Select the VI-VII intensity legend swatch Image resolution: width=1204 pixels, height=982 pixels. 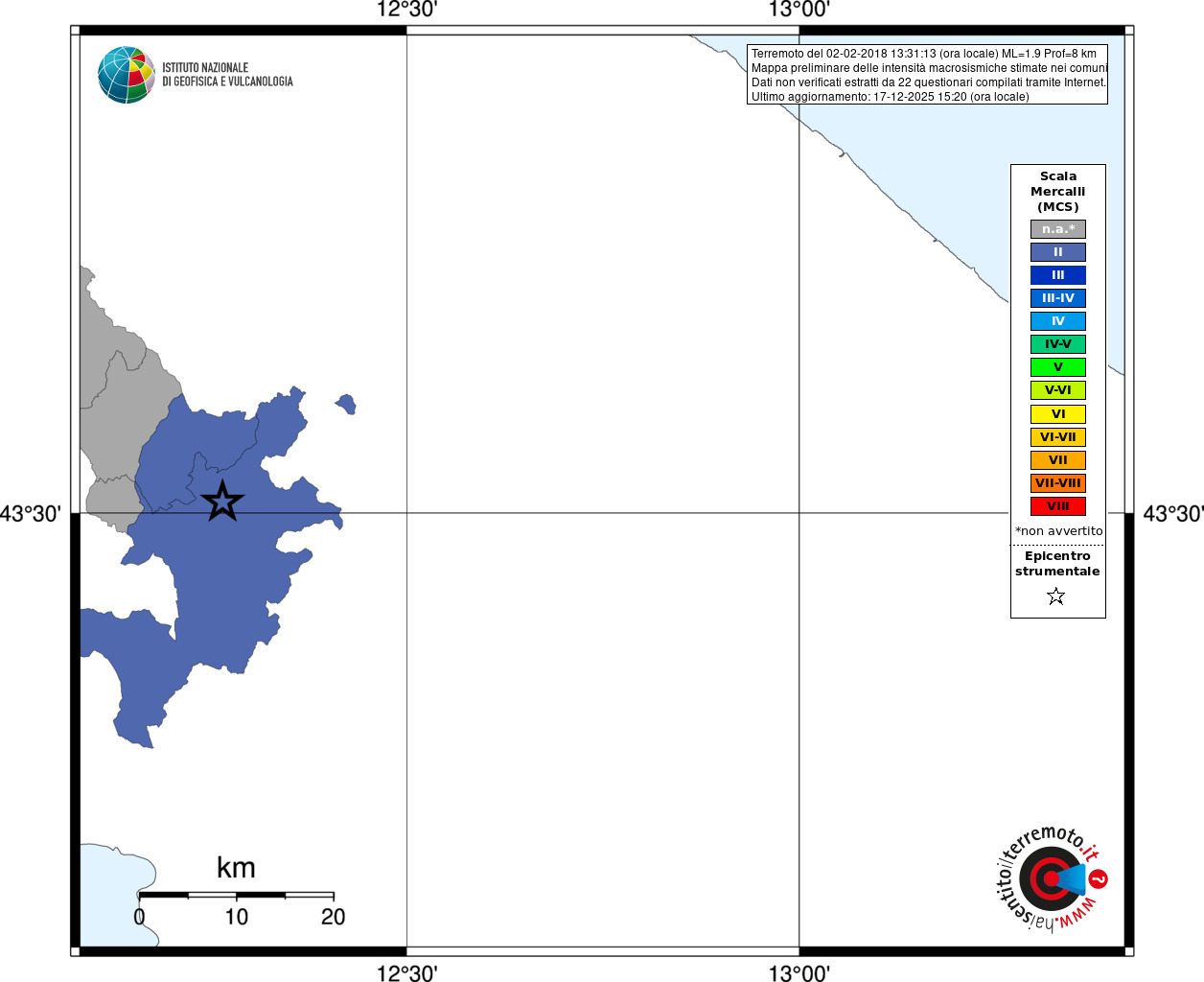(1058, 437)
